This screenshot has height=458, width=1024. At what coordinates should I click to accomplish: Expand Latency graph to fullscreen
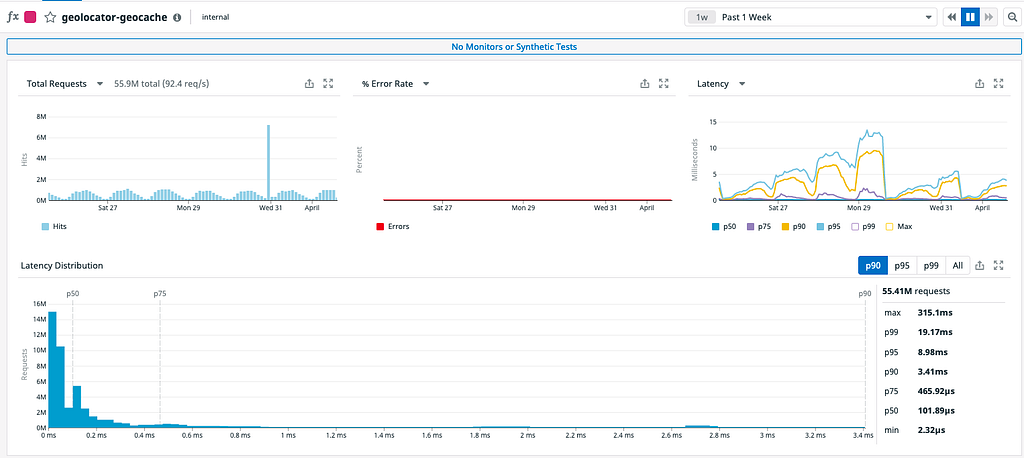998,84
